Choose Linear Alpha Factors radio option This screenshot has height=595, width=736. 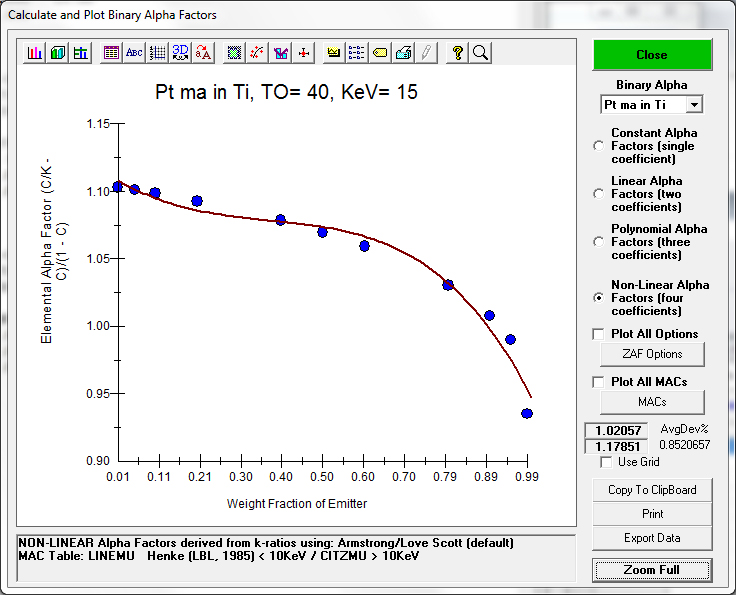coord(599,194)
